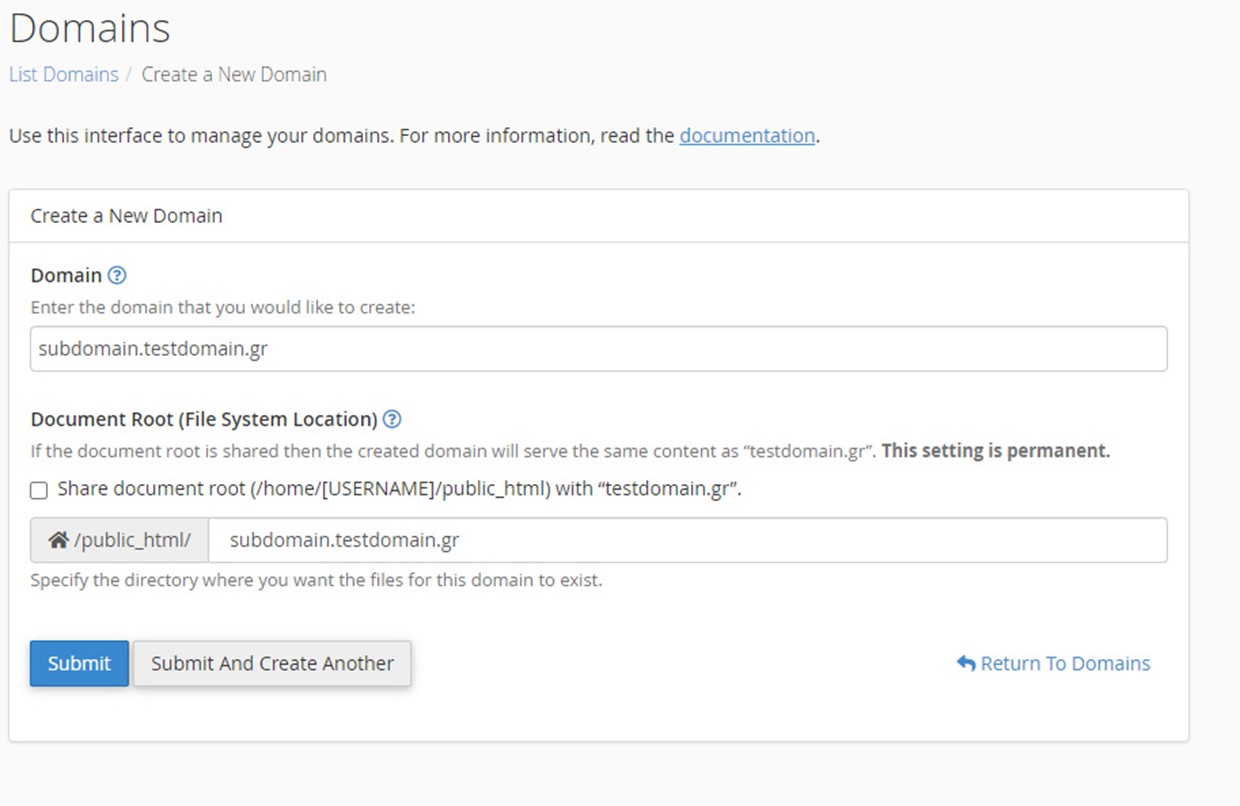Enable the Share document root checkbox
This screenshot has width=1240, height=806.
(x=39, y=490)
